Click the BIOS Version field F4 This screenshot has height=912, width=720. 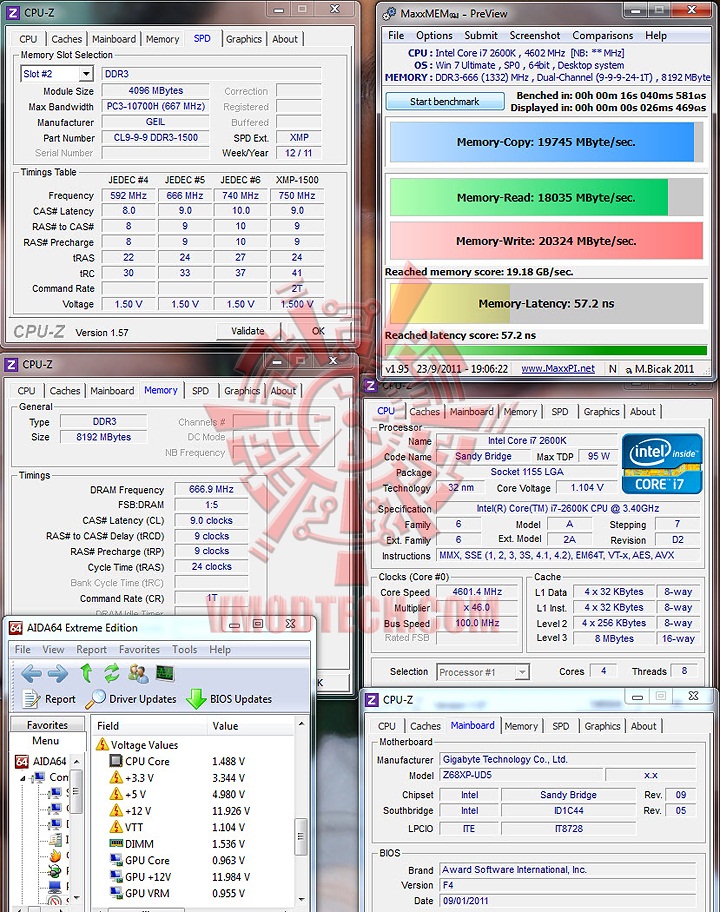[567, 885]
